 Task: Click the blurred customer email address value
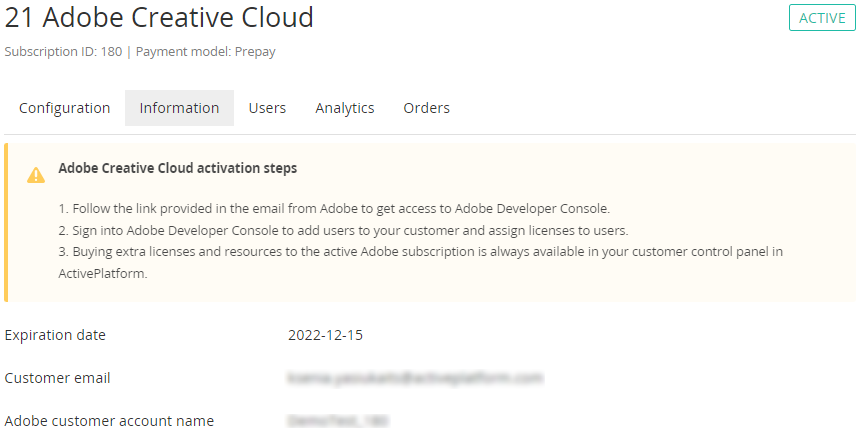414,378
